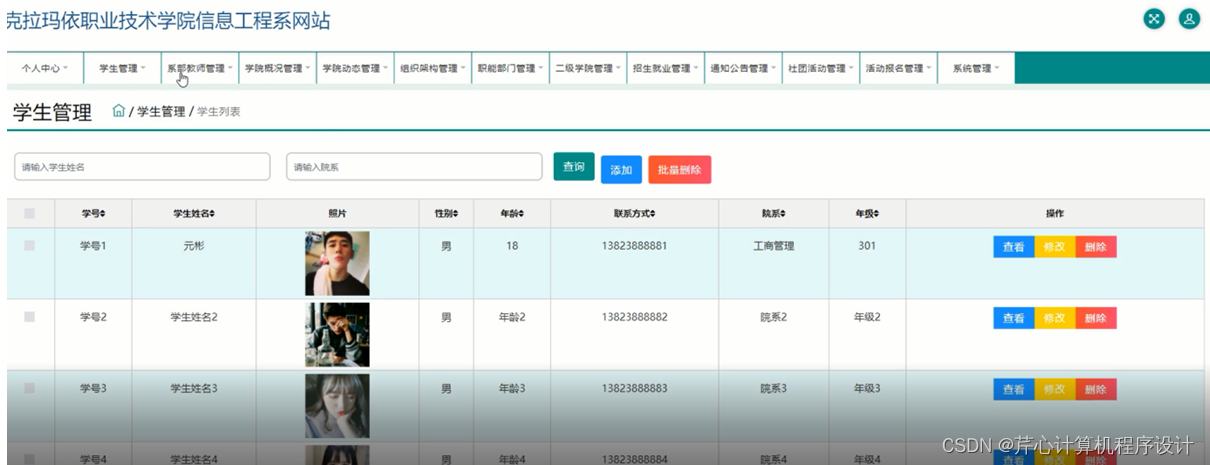The width and height of the screenshot is (1210, 465).
Task: Click the home icon in breadcrumb
Action: click(119, 111)
